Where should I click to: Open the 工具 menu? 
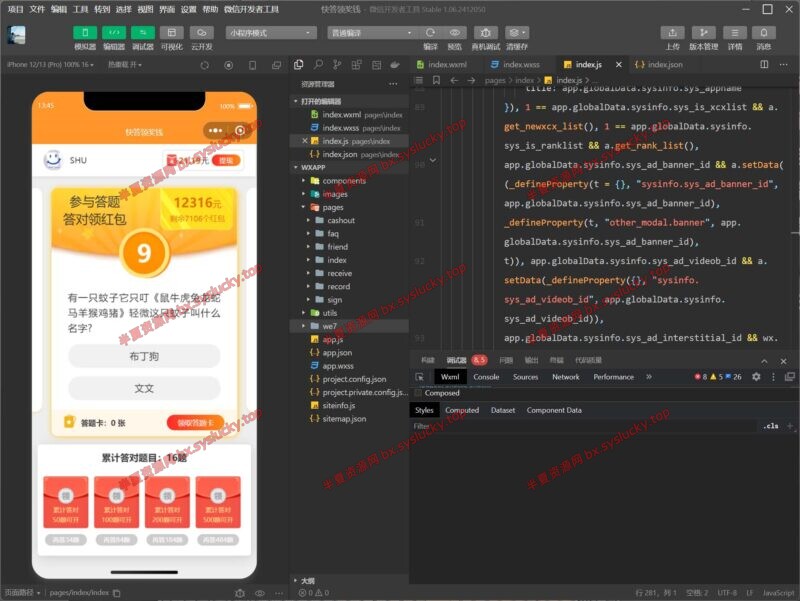[81, 9]
